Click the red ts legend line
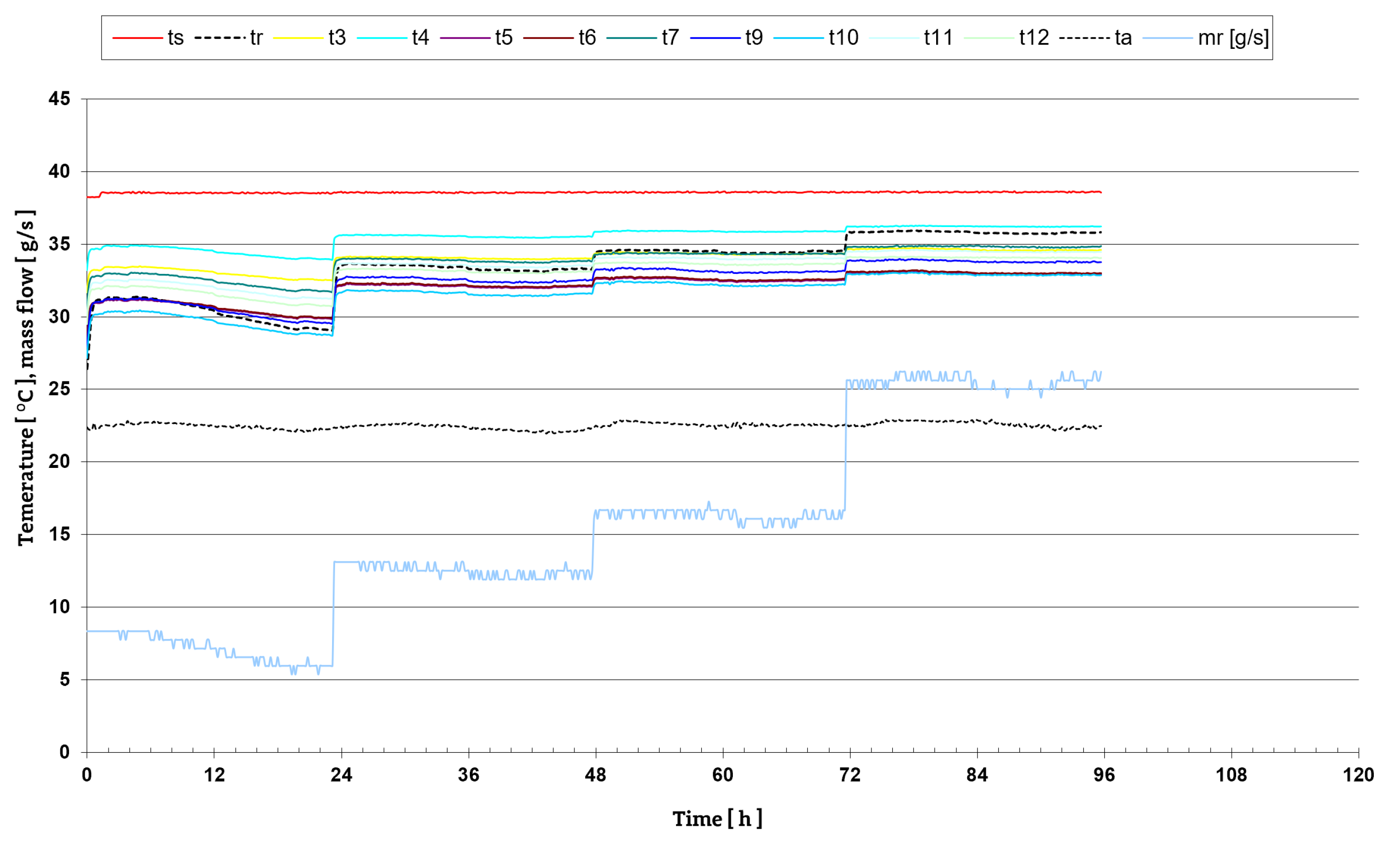The height and width of the screenshot is (843, 1400). (x=137, y=38)
